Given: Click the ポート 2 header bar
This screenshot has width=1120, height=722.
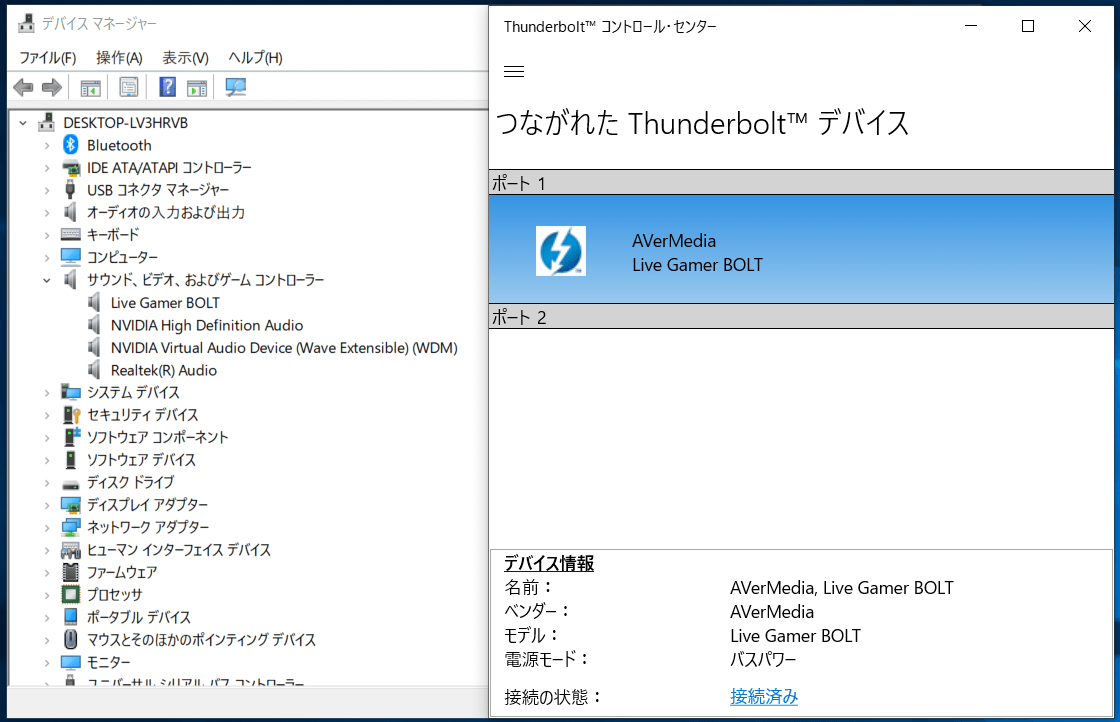Looking at the screenshot, I should 801,316.
